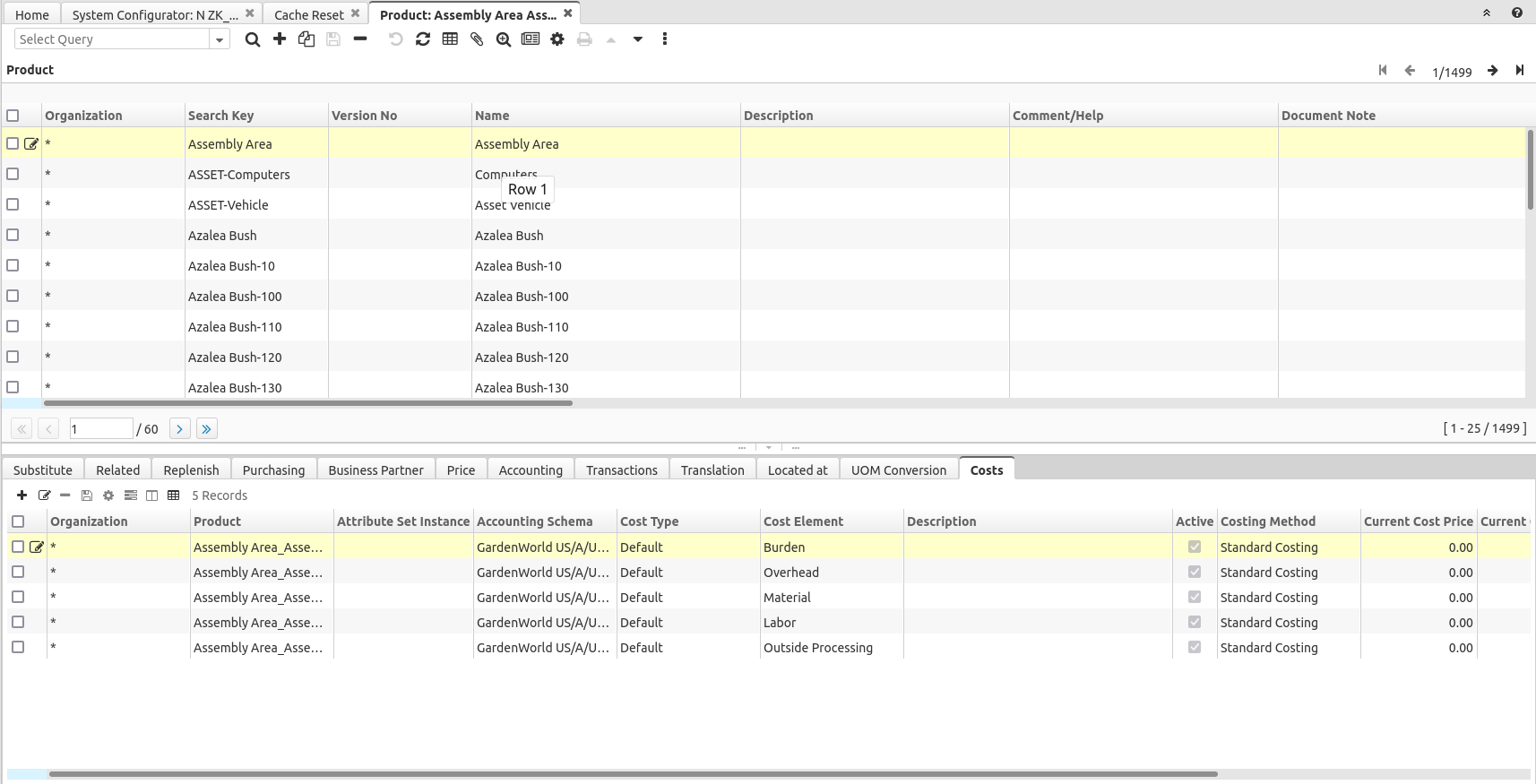The height and width of the screenshot is (784, 1536).
Task: Open the Cache Reset tab
Action: [308, 15]
